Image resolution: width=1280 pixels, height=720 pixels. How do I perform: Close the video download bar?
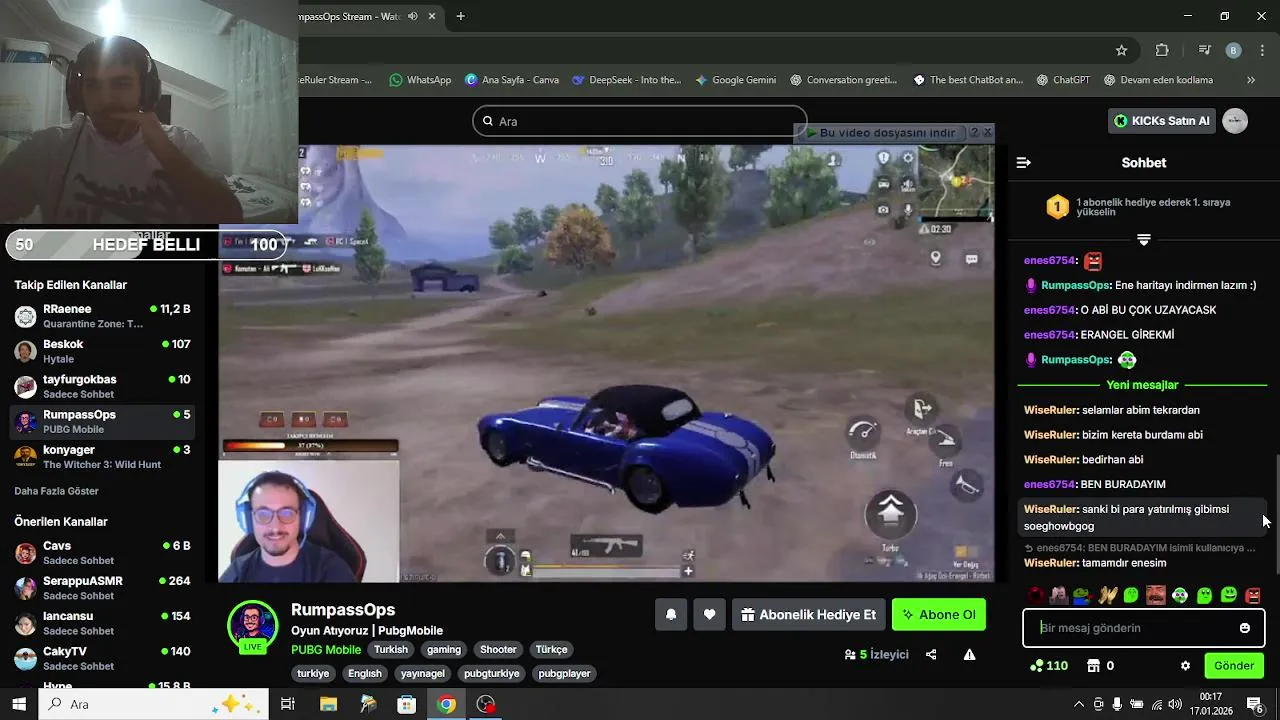pyautogui.click(x=988, y=132)
